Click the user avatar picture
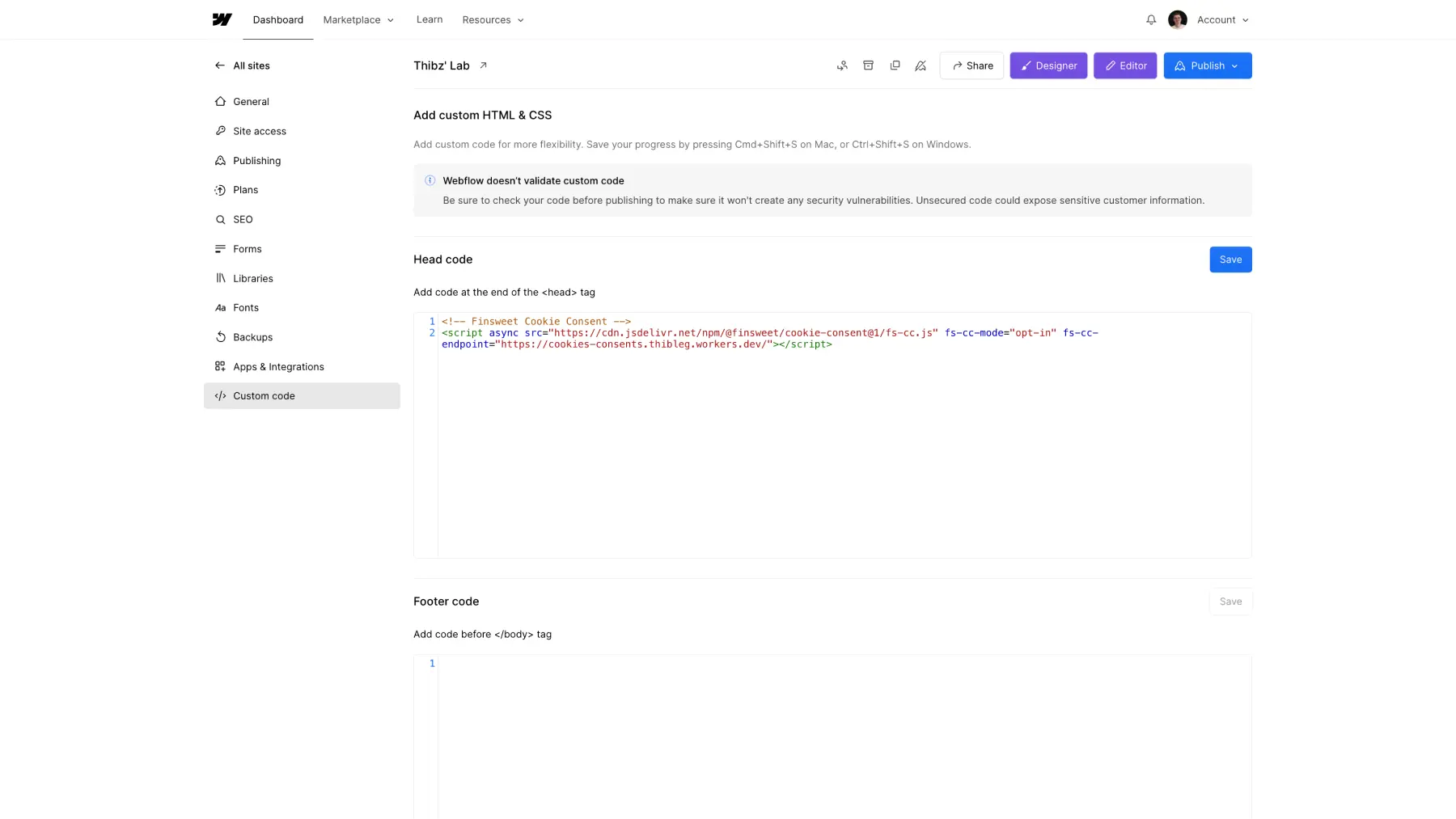 [x=1177, y=19]
